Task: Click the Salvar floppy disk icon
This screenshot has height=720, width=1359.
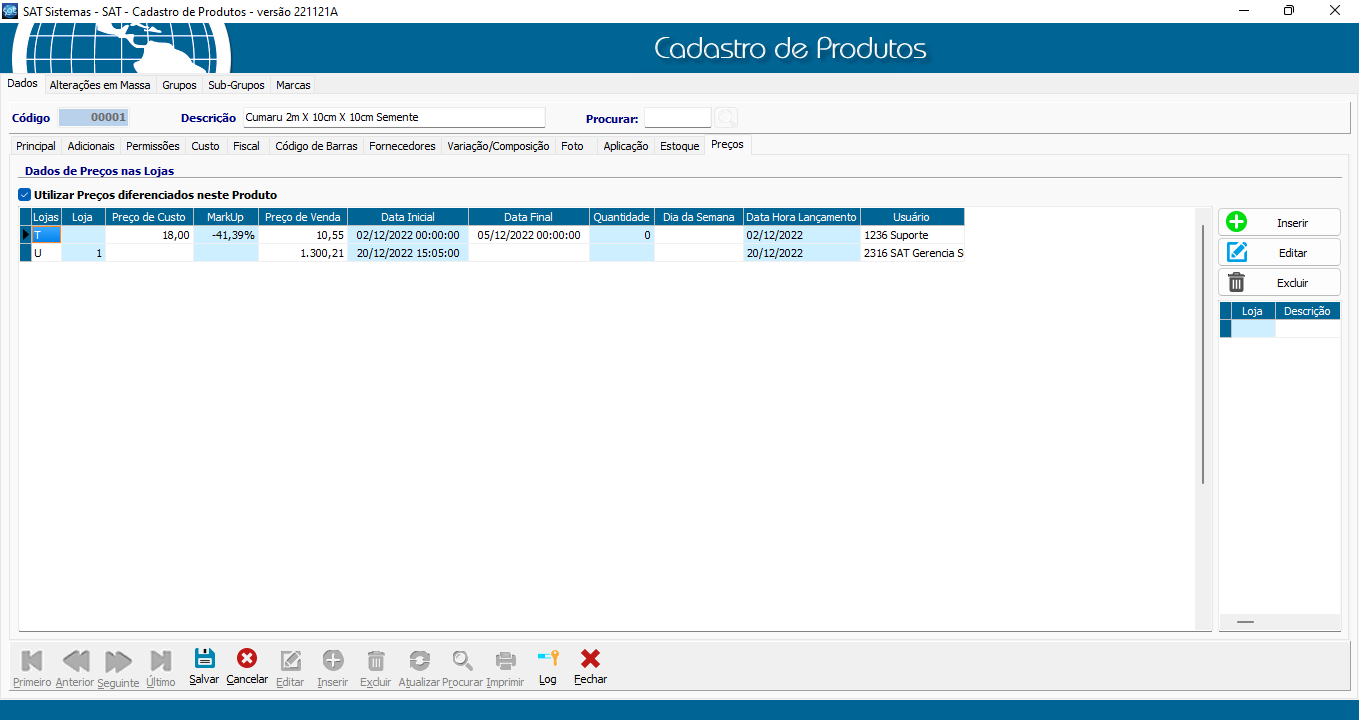Action: (x=204, y=659)
